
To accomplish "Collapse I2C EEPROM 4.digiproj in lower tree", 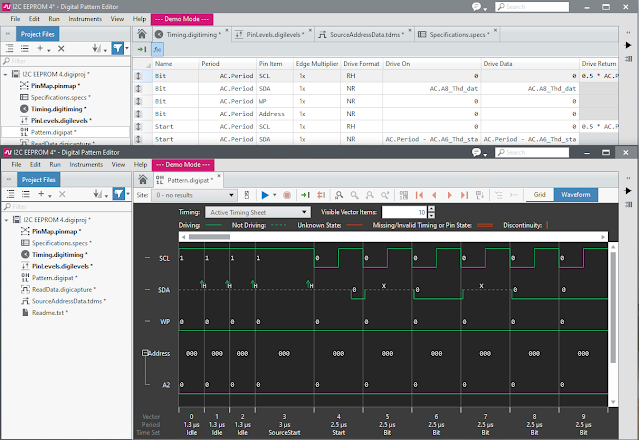I will [7, 220].
